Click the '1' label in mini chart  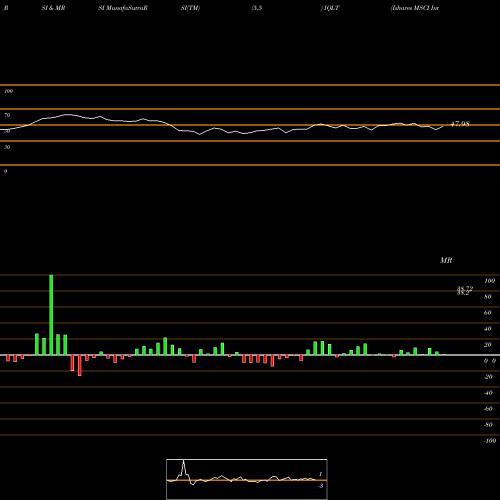pyautogui.click(x=321, y=474)
